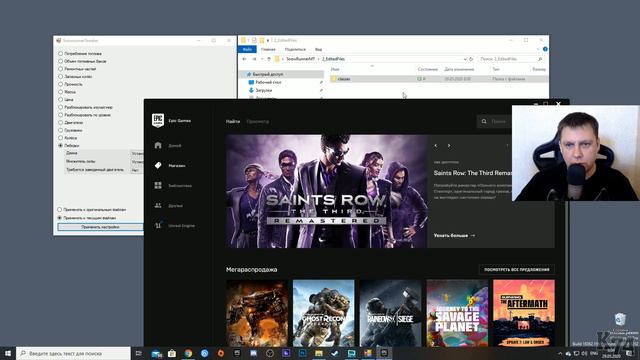The width and height of the screenshot is (640, 360).
Task: Open the Explorer address bar history dropdown
Action: (465, 59)
